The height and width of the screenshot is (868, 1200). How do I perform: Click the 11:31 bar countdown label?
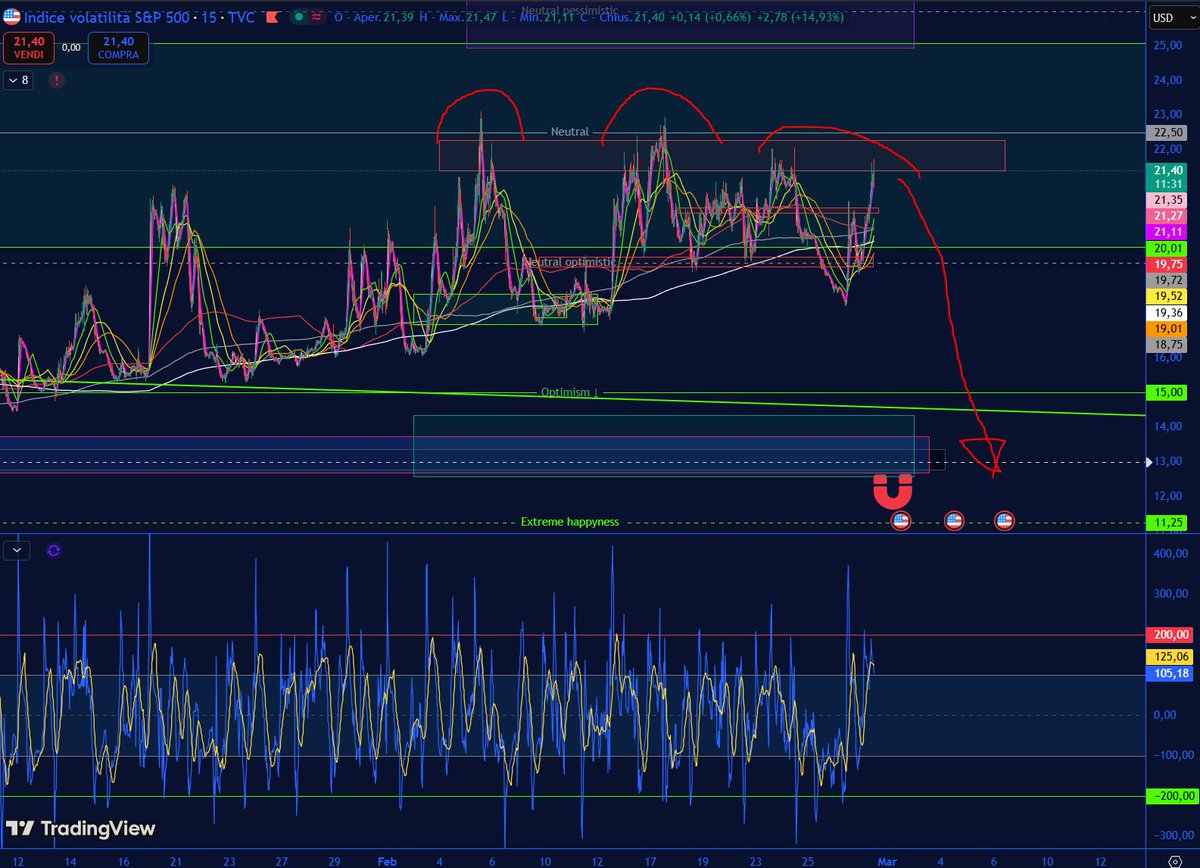[x=1167, y=185]
